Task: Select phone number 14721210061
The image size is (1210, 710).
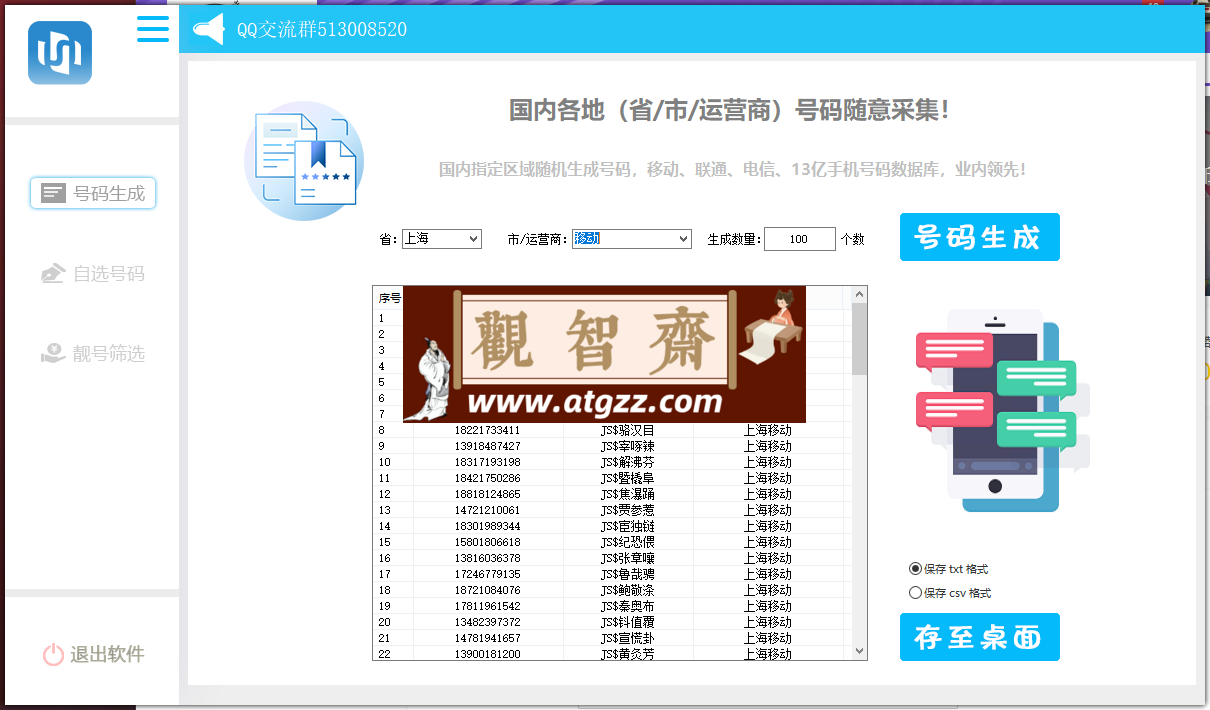Action: pyautogui.click(x=487, y=510)
